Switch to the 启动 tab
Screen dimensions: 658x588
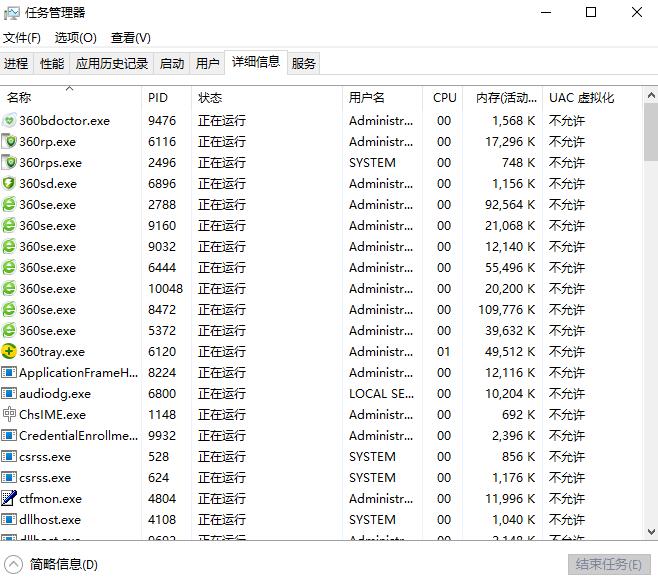click(x=172, y=64)
